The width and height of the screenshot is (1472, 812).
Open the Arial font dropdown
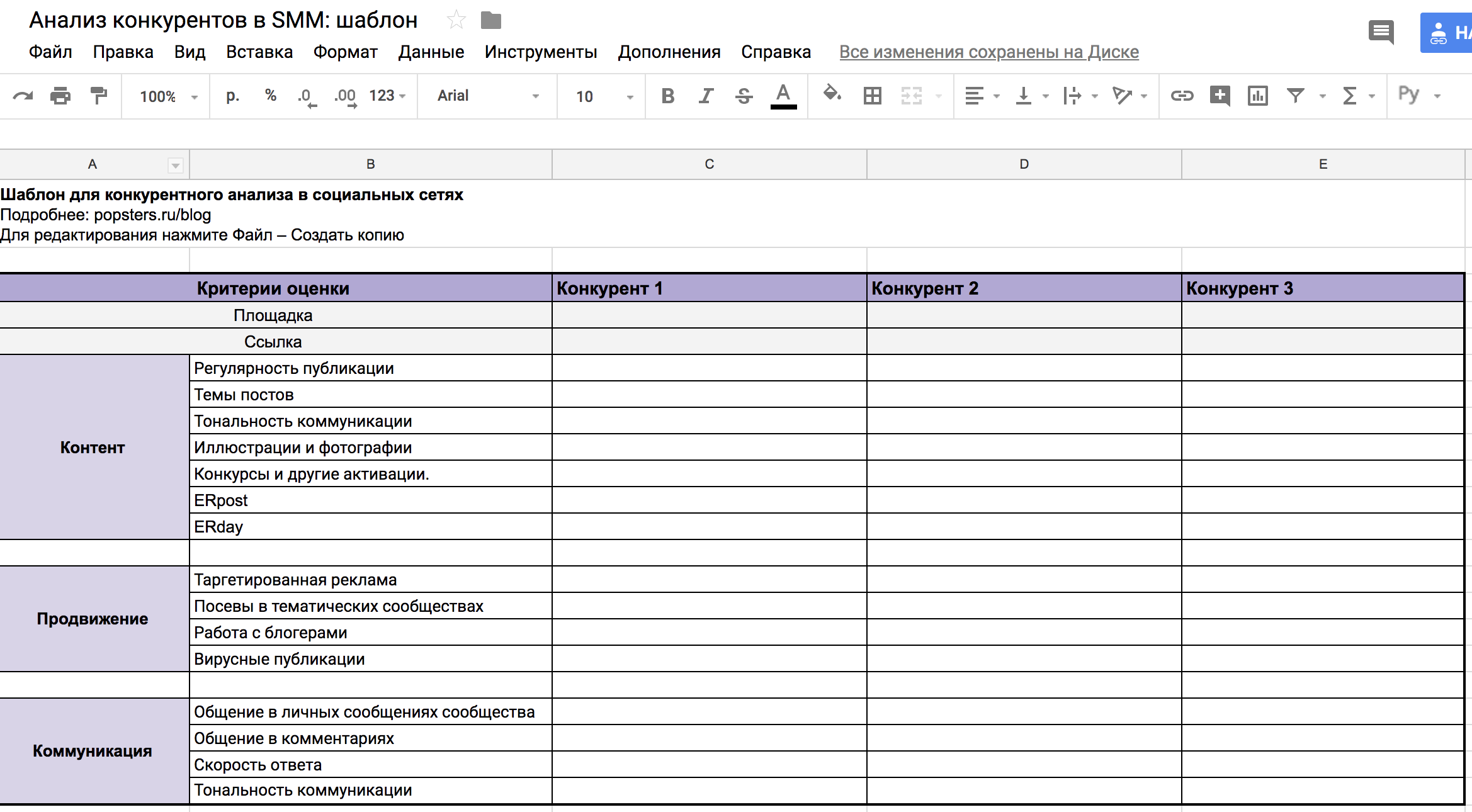pyautogui.click(x=489, y=96)
